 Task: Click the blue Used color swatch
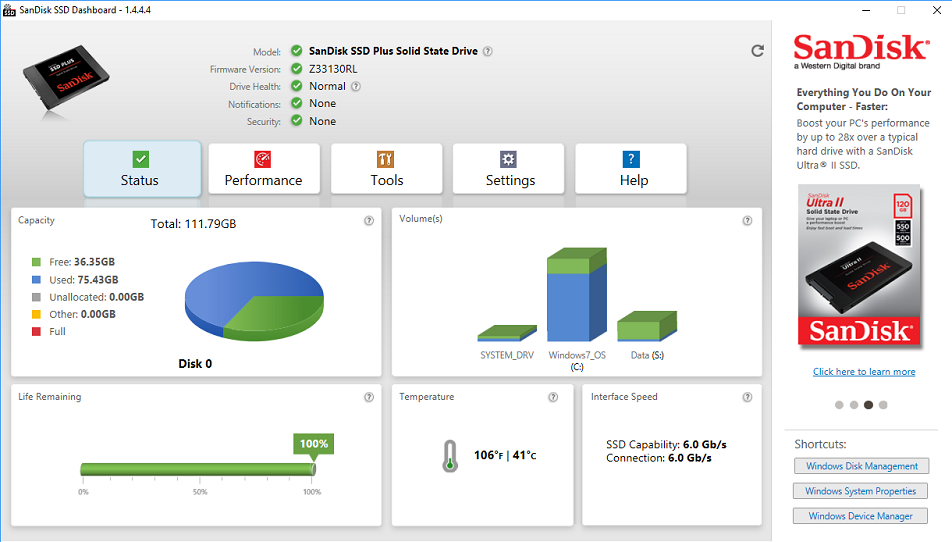[36, 280]
